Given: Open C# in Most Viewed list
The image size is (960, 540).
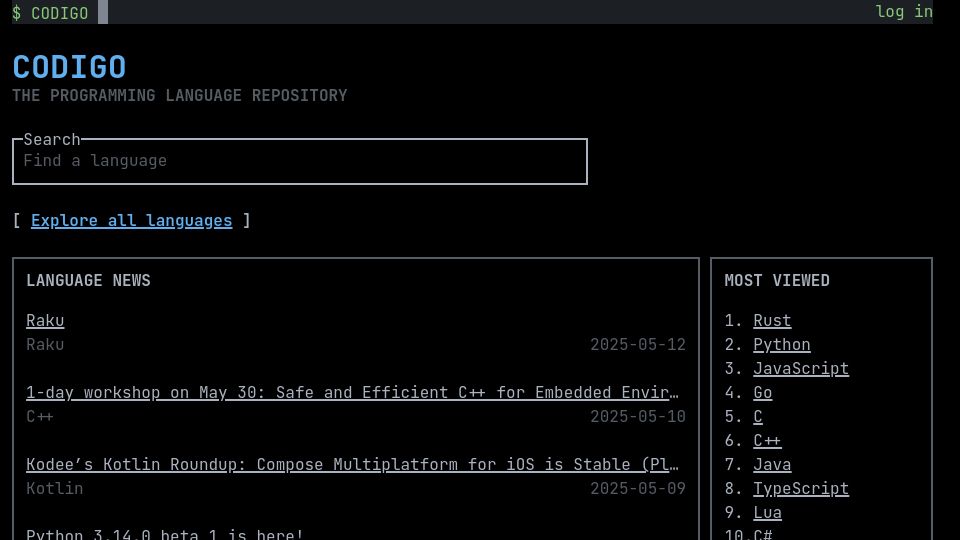Looking at the screenshot, I should tap(763, 534).
